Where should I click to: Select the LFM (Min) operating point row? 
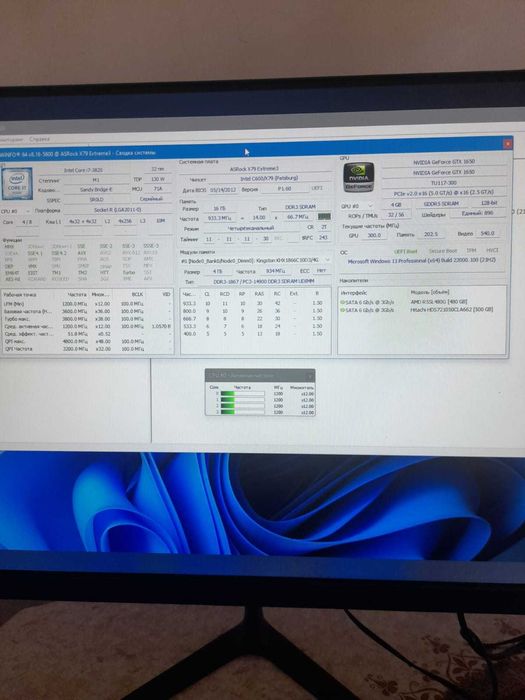[x=88, y=304]
